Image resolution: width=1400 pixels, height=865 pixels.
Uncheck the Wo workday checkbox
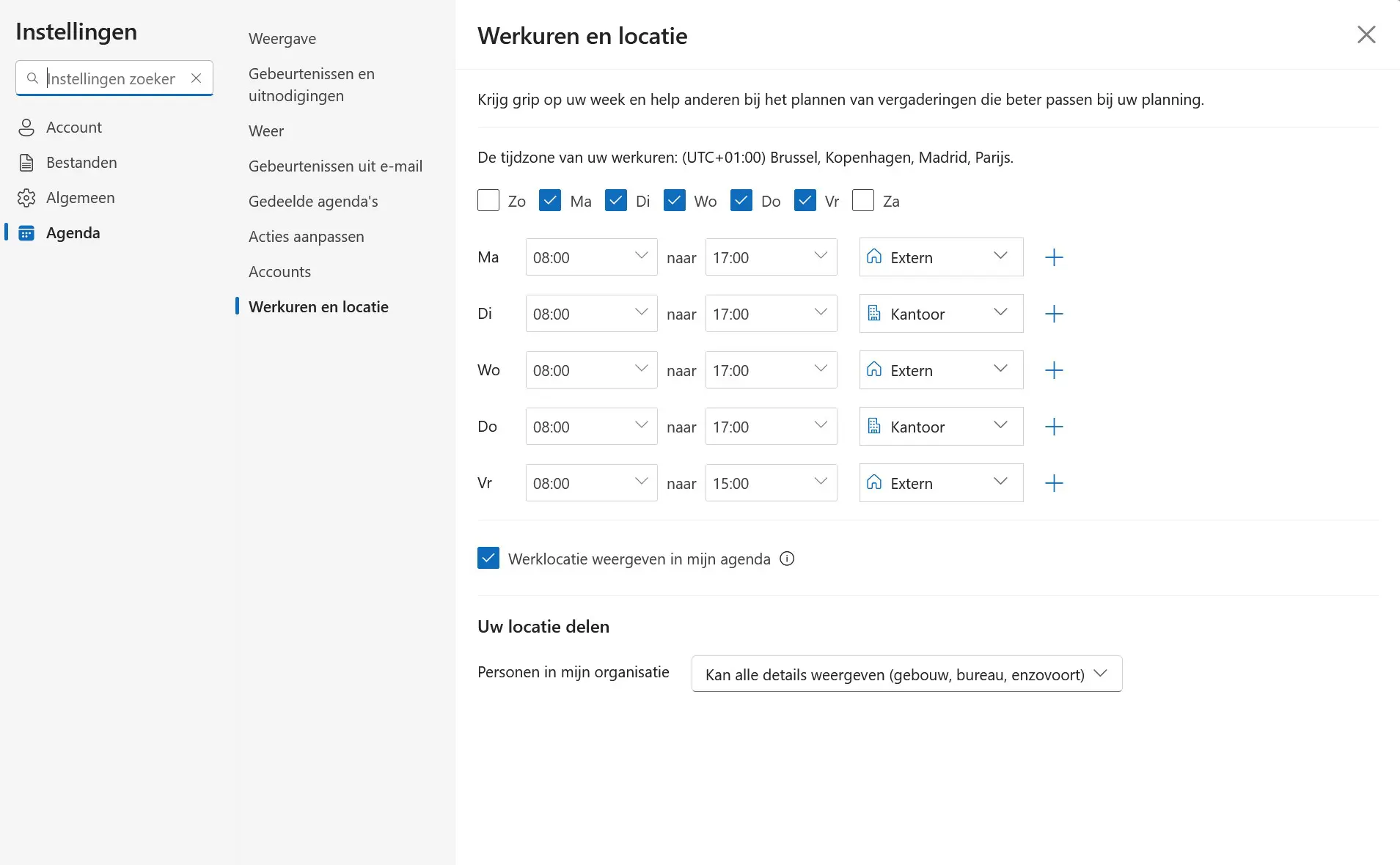[x=675, y=200]
